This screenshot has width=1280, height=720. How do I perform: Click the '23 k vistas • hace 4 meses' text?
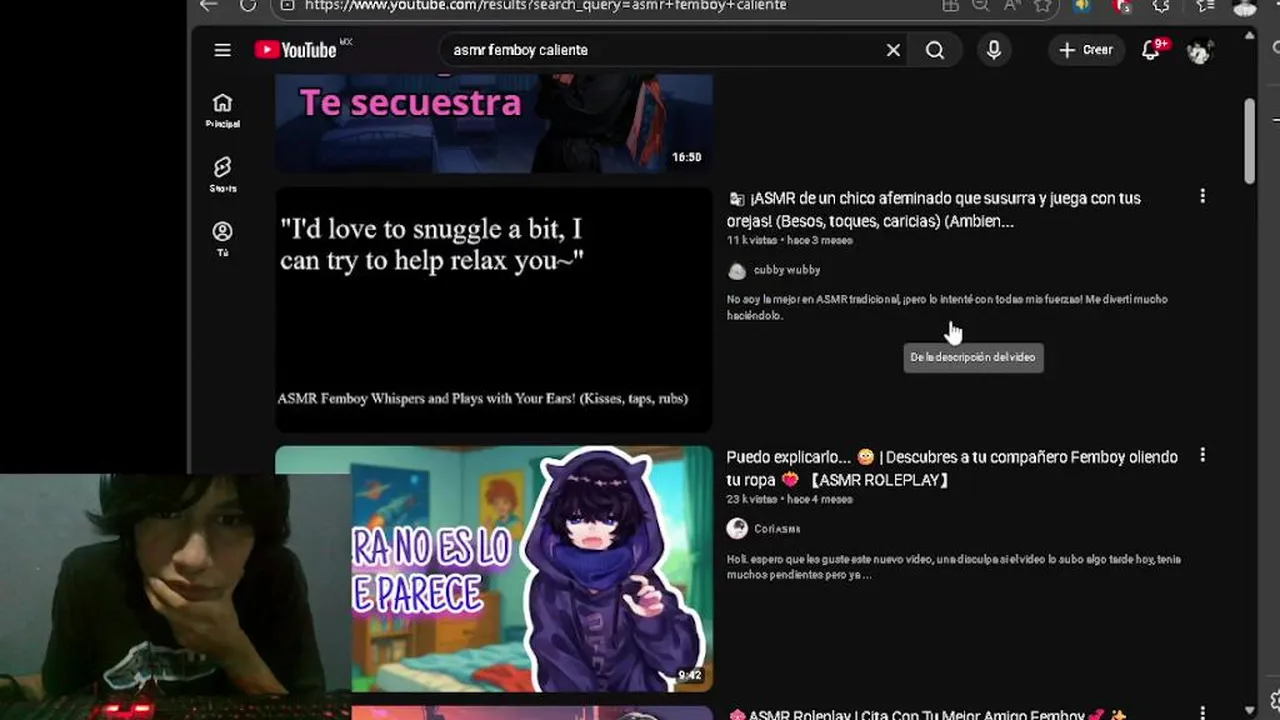[790, 500]
